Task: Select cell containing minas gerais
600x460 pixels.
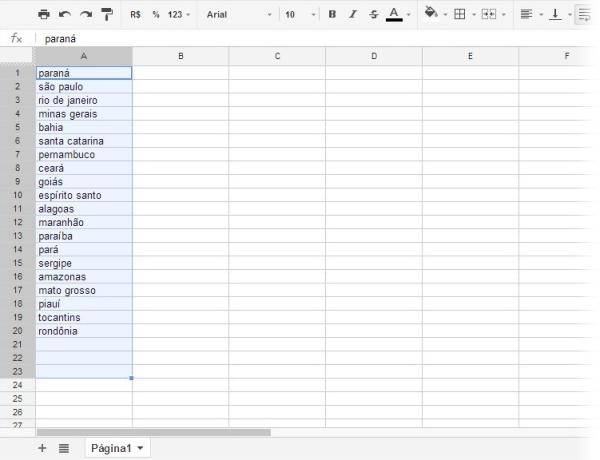Action: [84, 114]
